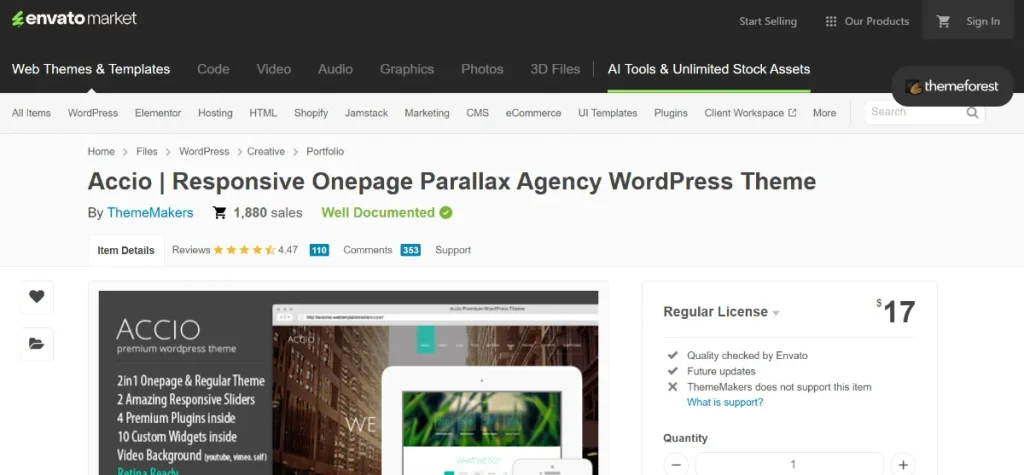Image resolution: width=1024 pixels, height=475 pixels.
Task: Select WordPress in subnavigation
Action: point(93,113)
